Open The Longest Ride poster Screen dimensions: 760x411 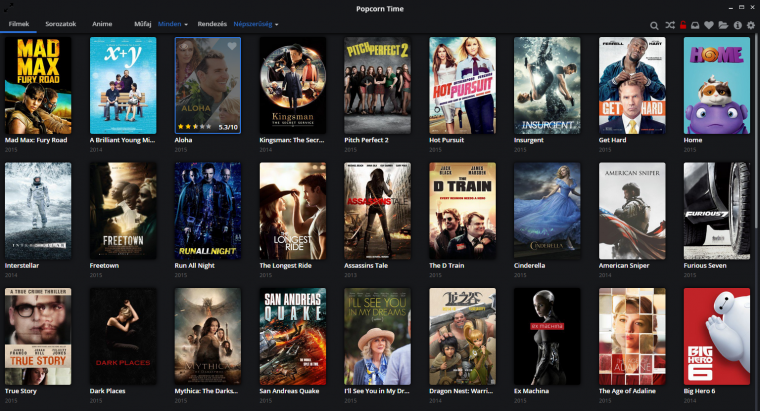(293, 211)
